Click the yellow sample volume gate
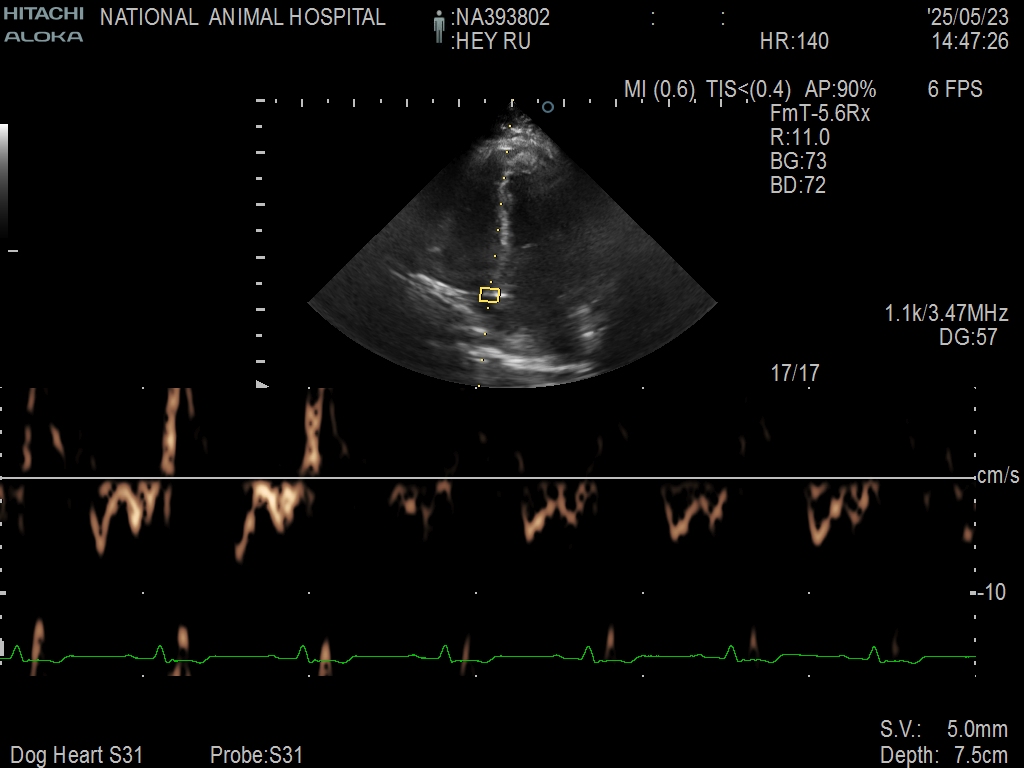 489,294
